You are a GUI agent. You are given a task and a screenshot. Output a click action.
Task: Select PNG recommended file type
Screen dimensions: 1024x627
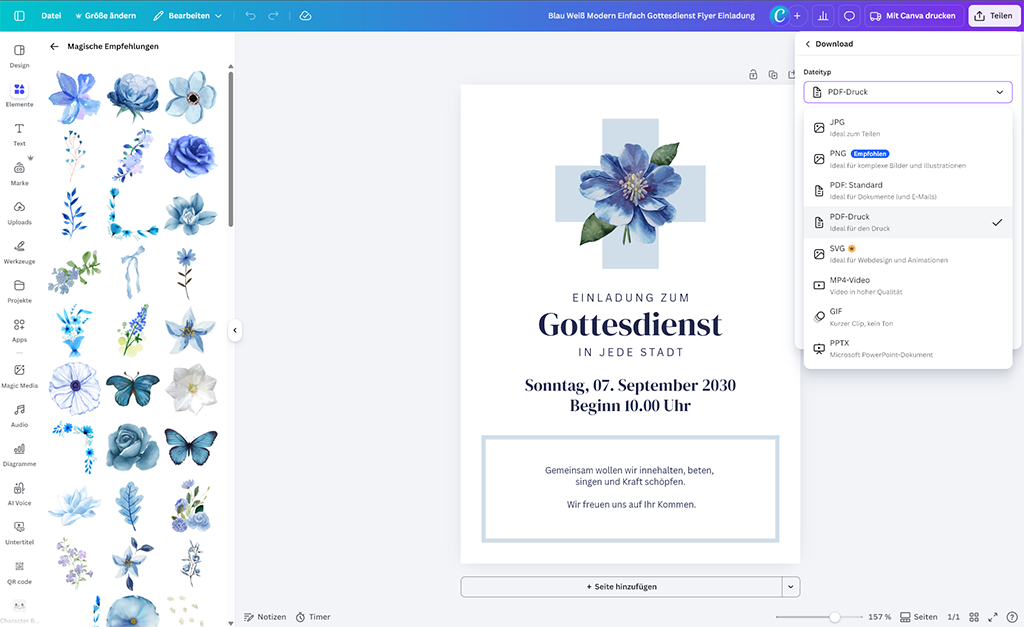[908, 159]
